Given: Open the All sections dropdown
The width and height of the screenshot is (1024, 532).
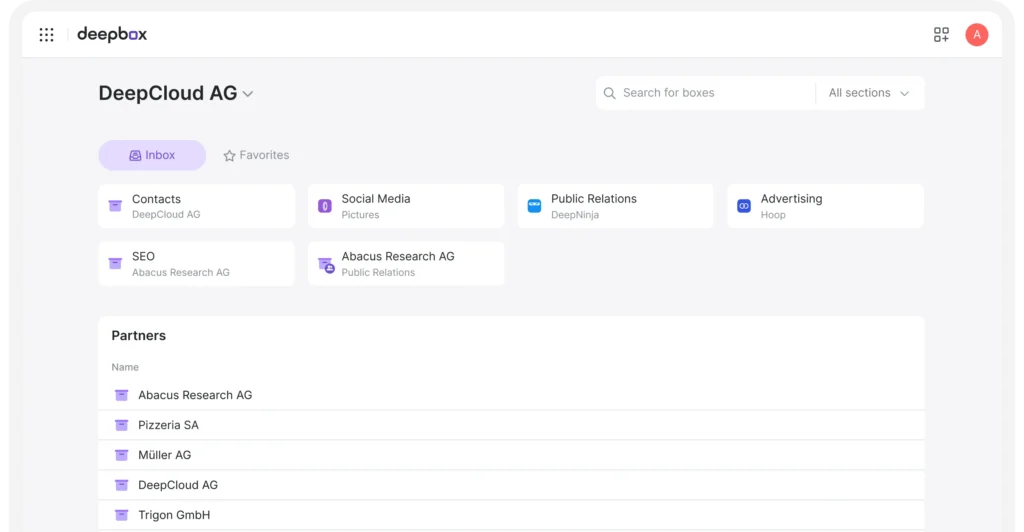Looking at the screenshot, I should 868,93.
